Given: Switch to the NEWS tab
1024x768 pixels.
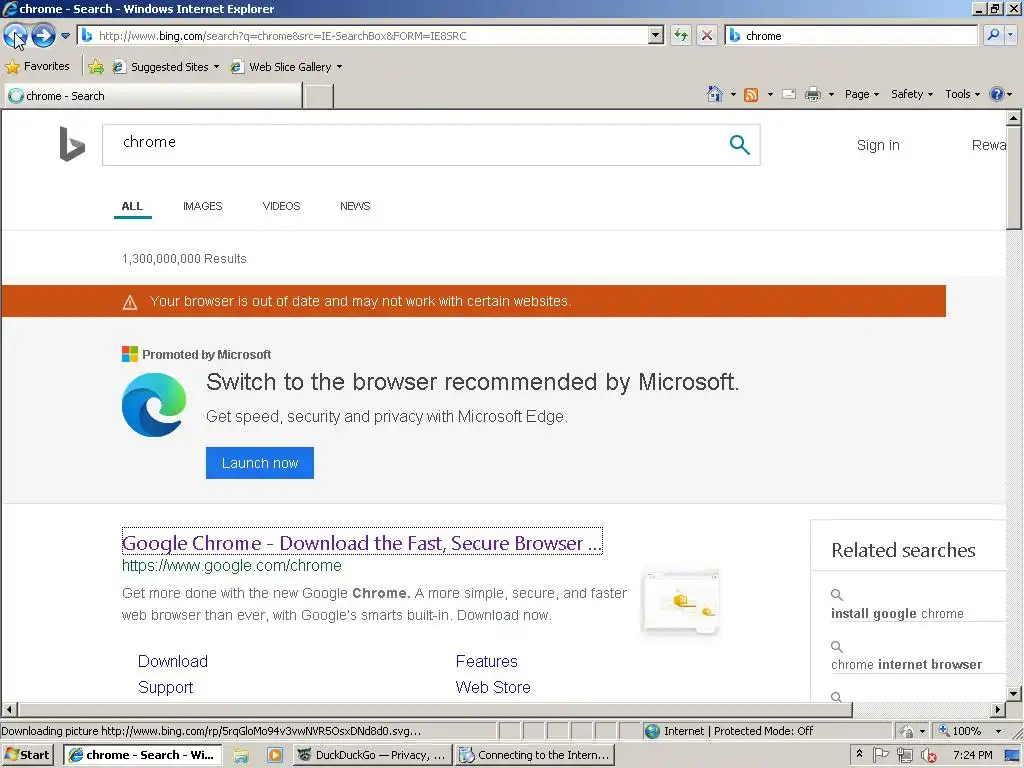Looking at the screenshot, I should pos(355,206).
